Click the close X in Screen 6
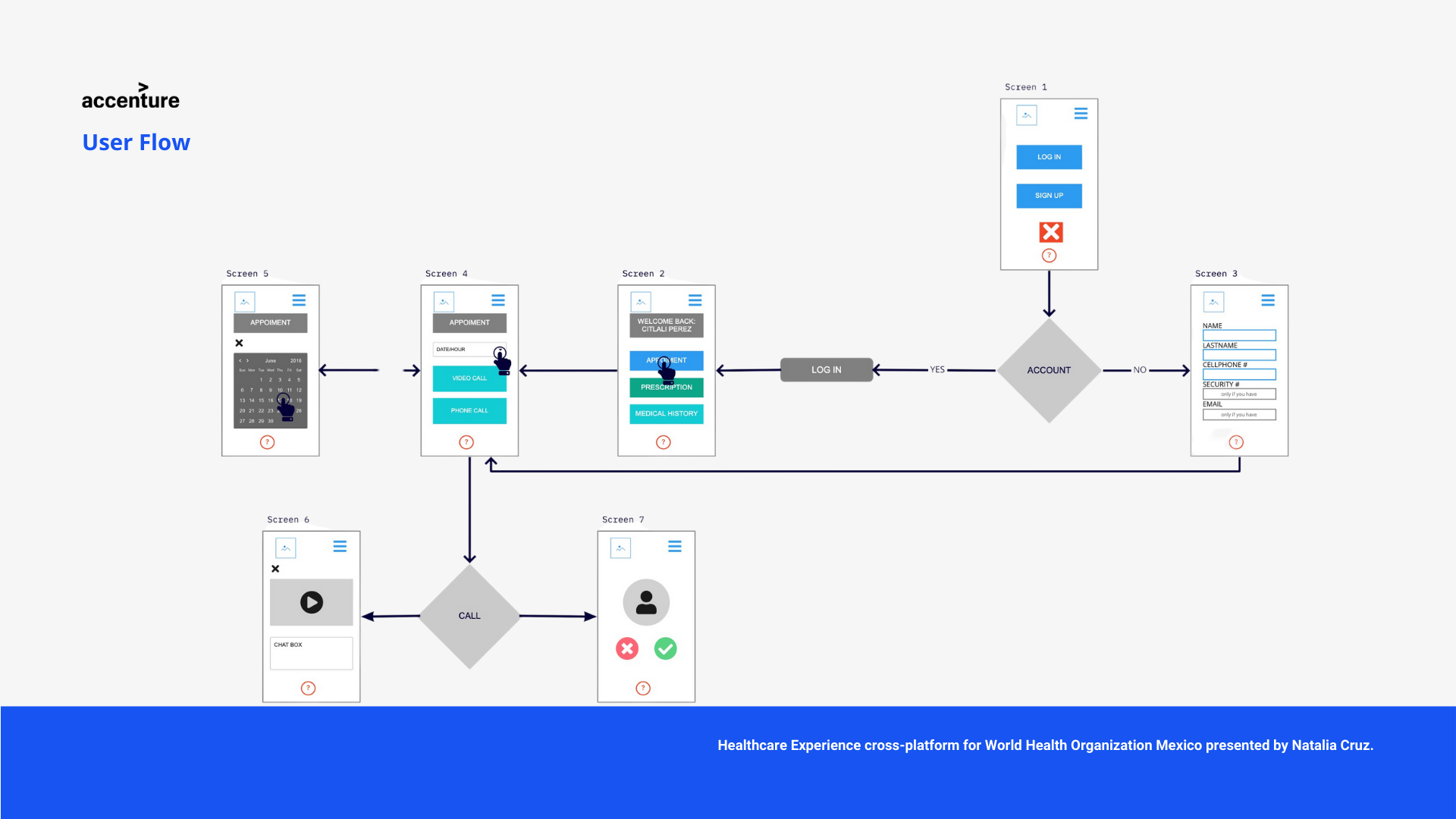 275,569
